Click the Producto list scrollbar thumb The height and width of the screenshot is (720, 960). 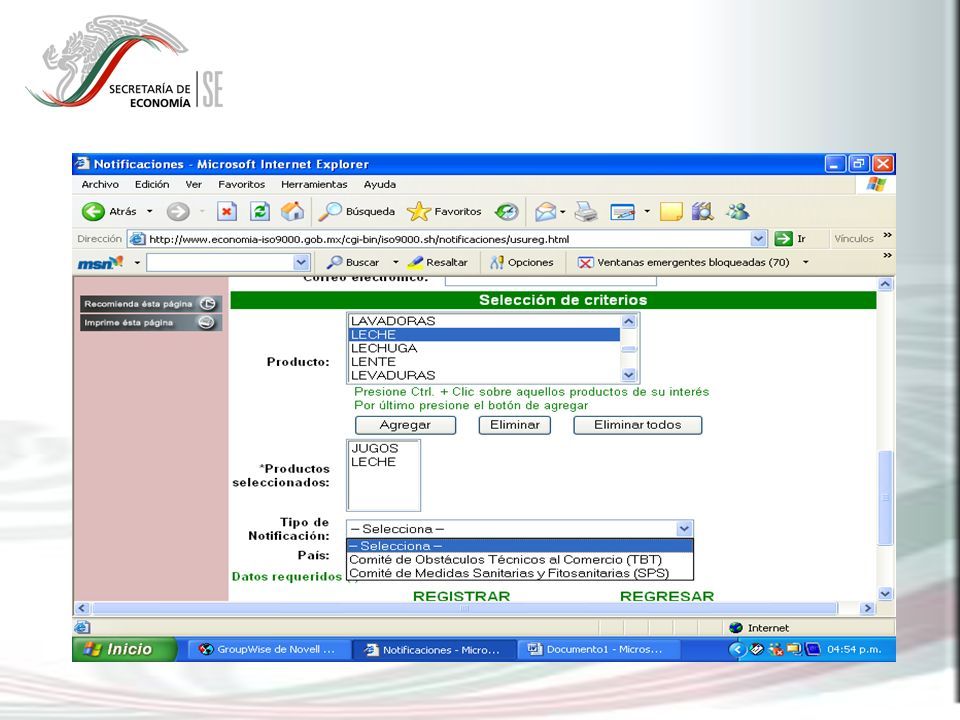pos(629,349)
